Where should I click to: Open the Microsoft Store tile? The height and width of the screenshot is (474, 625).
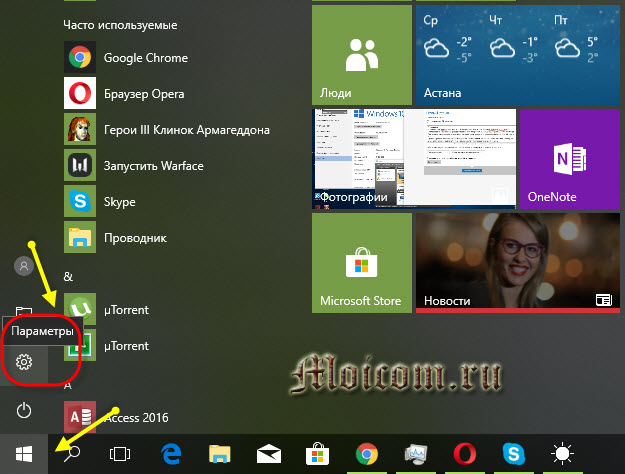(361, 262)
